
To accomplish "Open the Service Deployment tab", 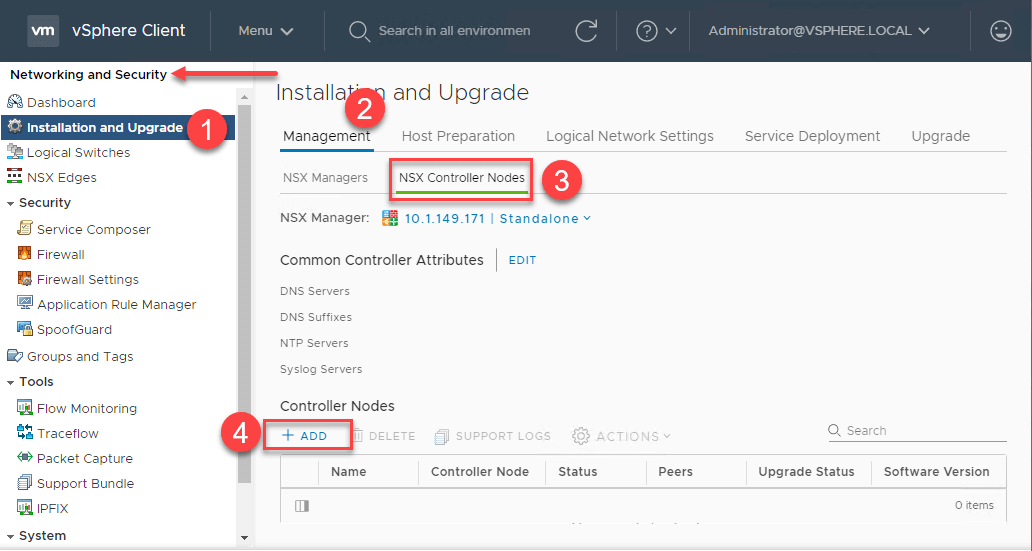I will pos(812,136).
